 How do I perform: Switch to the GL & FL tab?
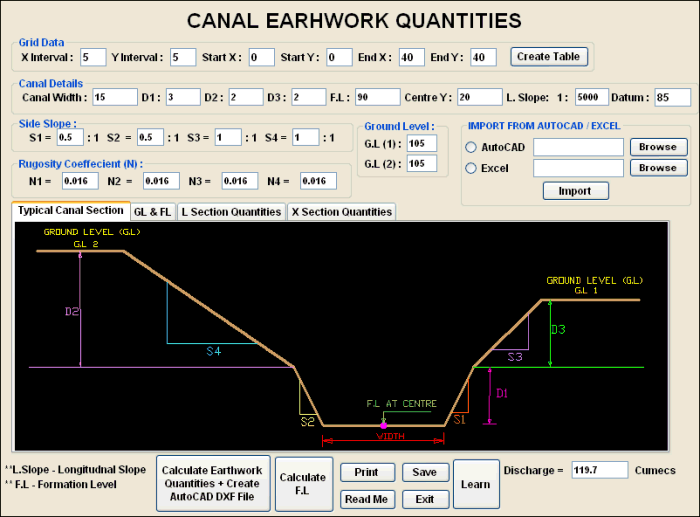click(x=153, y=212)
